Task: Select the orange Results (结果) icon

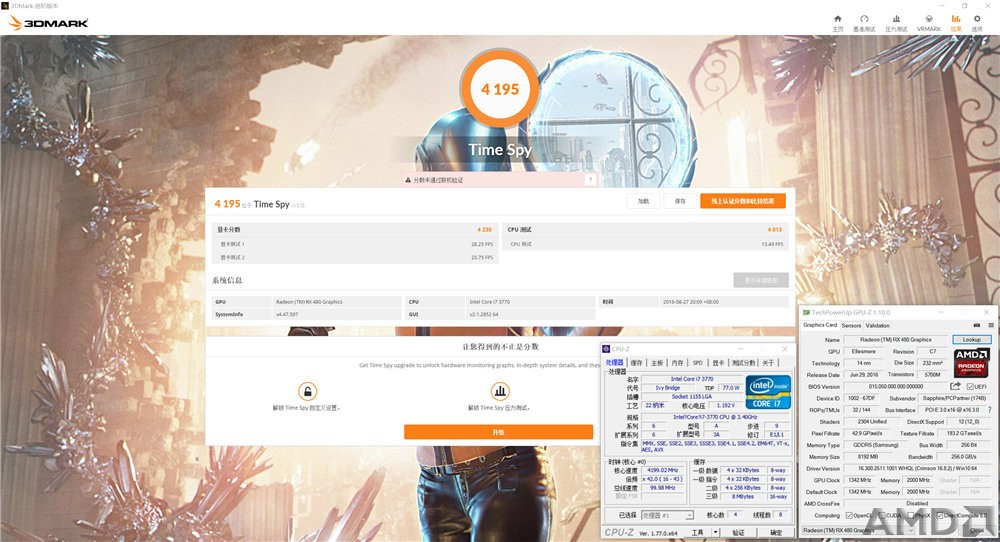Action: click(956, 19)
